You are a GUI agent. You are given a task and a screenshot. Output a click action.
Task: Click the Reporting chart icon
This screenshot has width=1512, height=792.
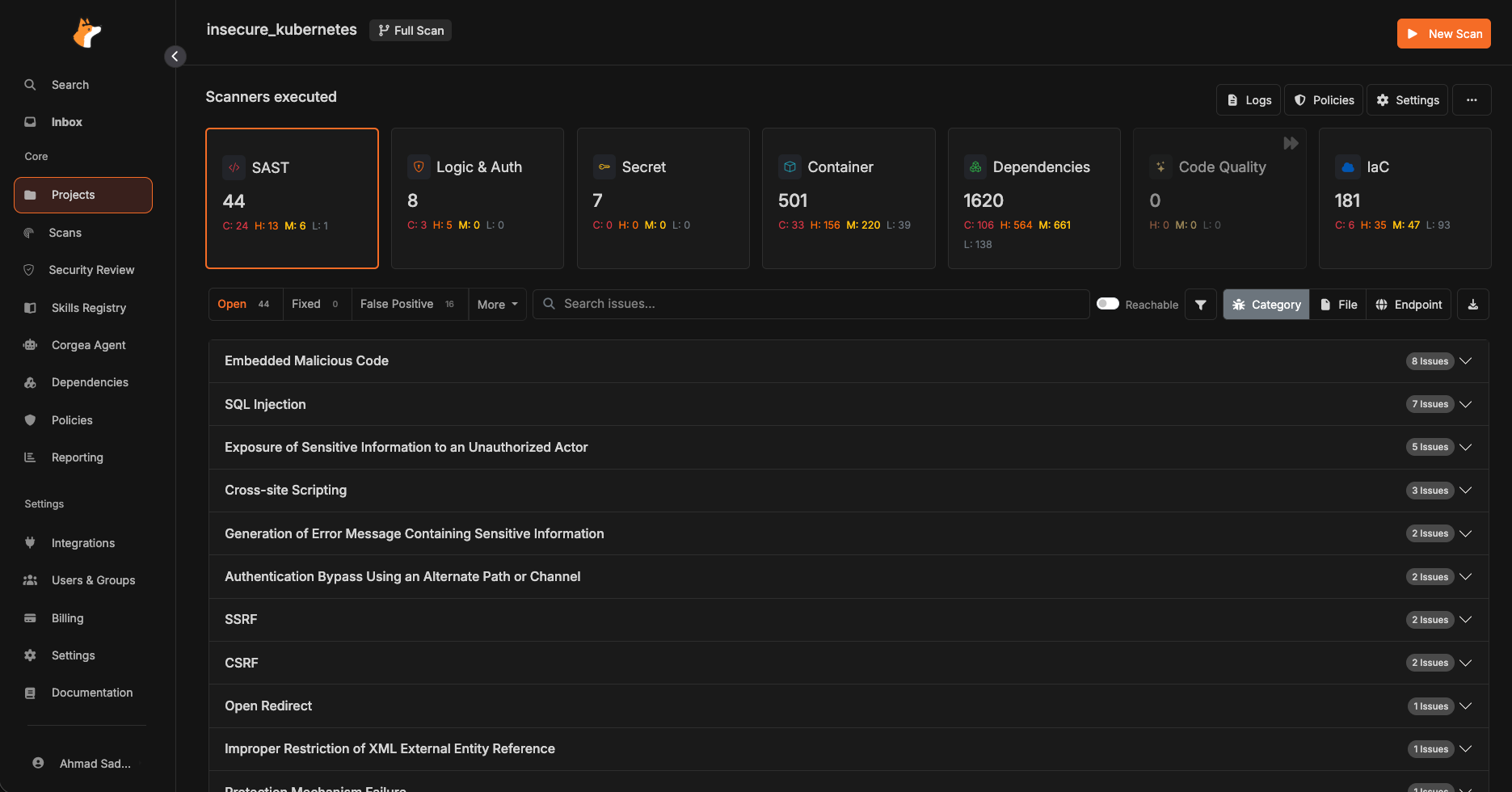point(31,457)
